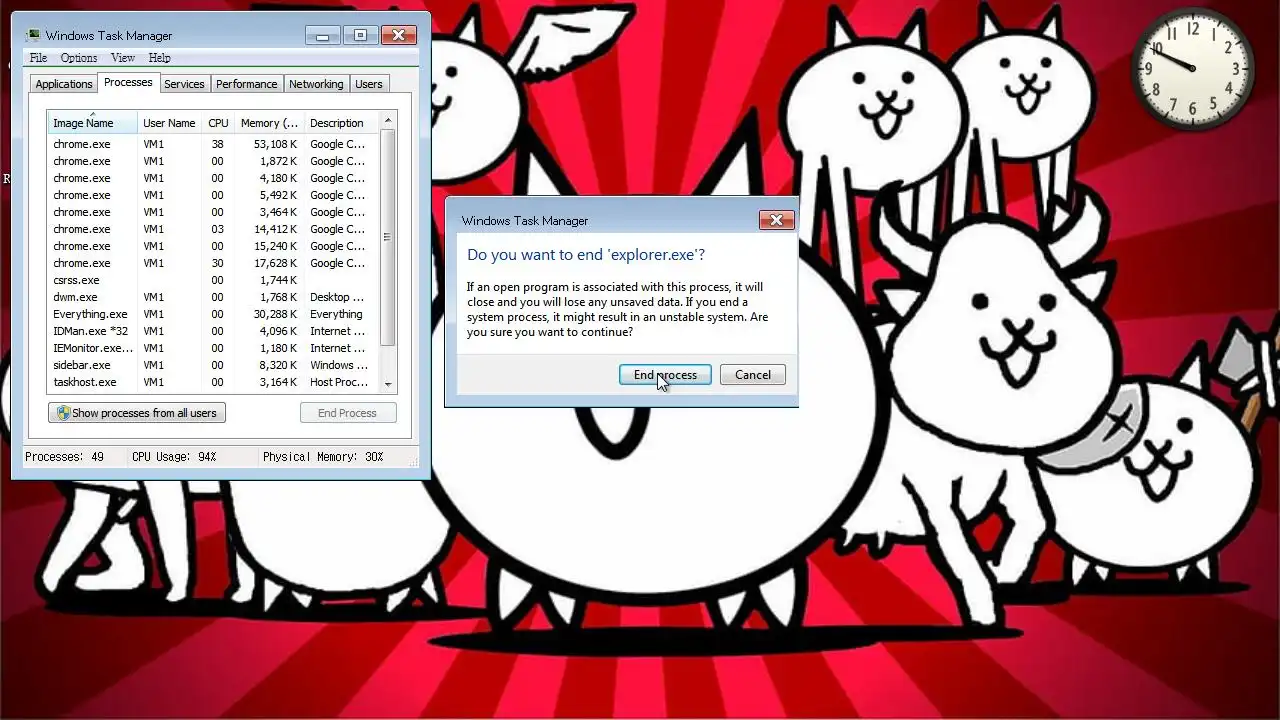Viewport: 1280px width, 720px height.
Task: Open the View menu
Action: pyautogui.click(x=123, y=58)
